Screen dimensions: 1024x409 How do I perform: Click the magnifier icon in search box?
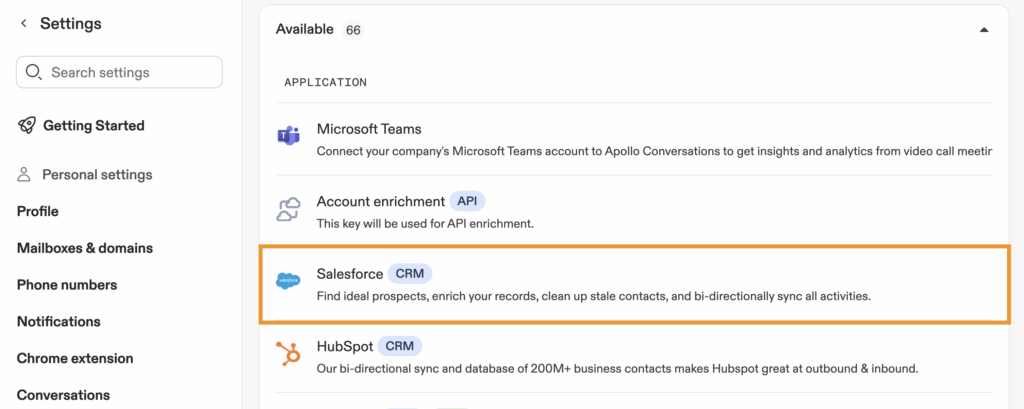[34, 72]
